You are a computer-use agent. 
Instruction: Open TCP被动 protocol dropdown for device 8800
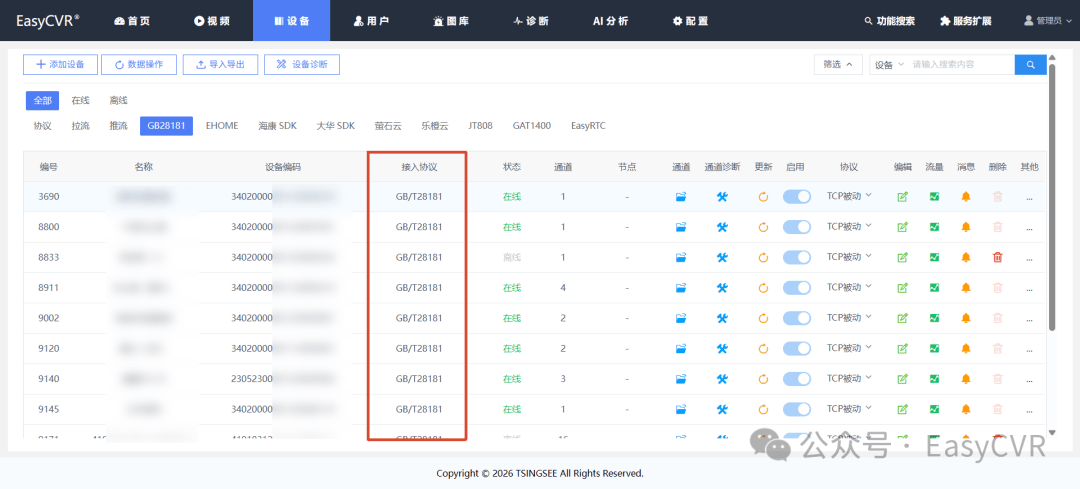coord(849,227)
